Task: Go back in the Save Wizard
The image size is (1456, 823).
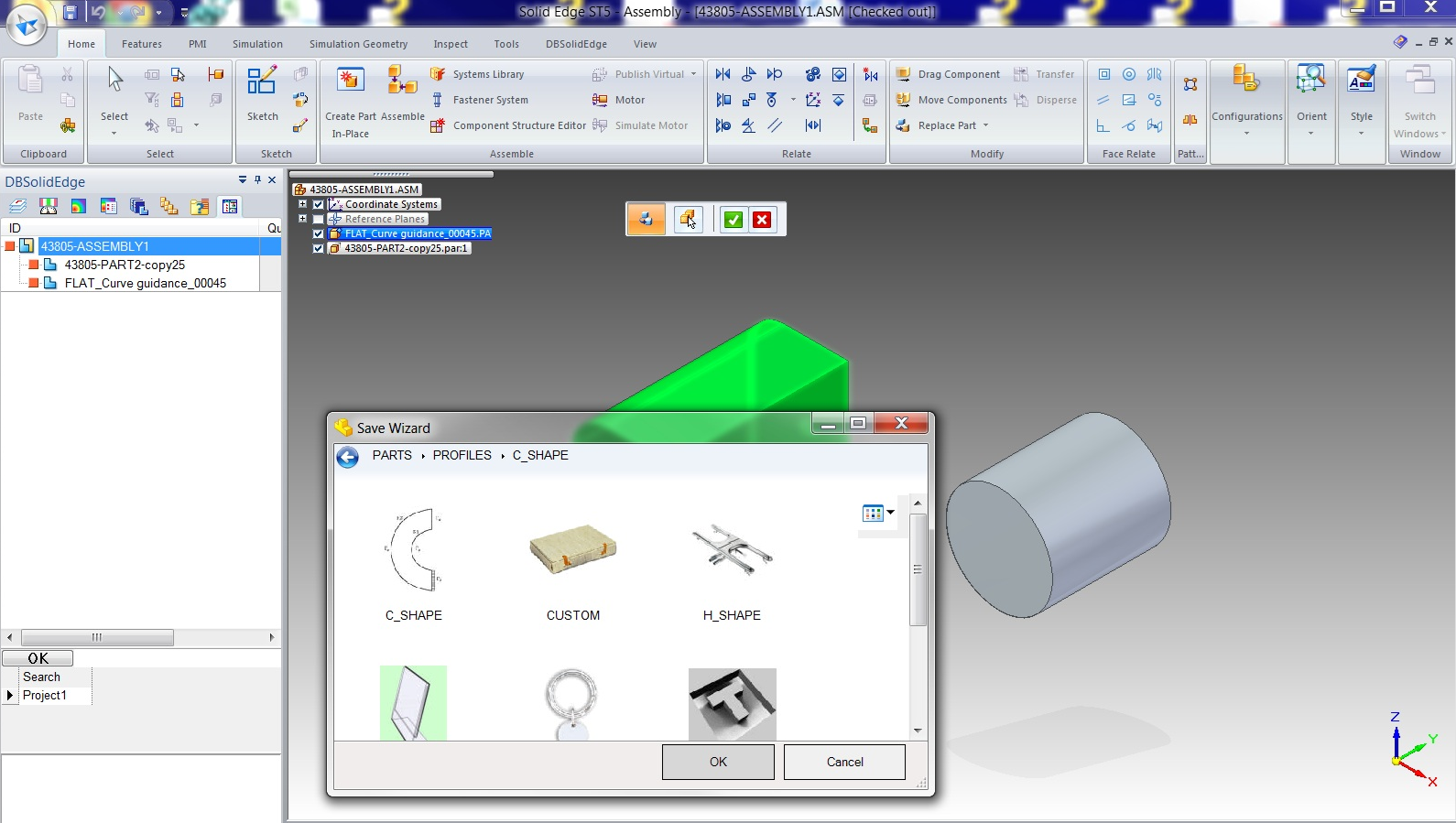Action: click(x=348, y=457)
